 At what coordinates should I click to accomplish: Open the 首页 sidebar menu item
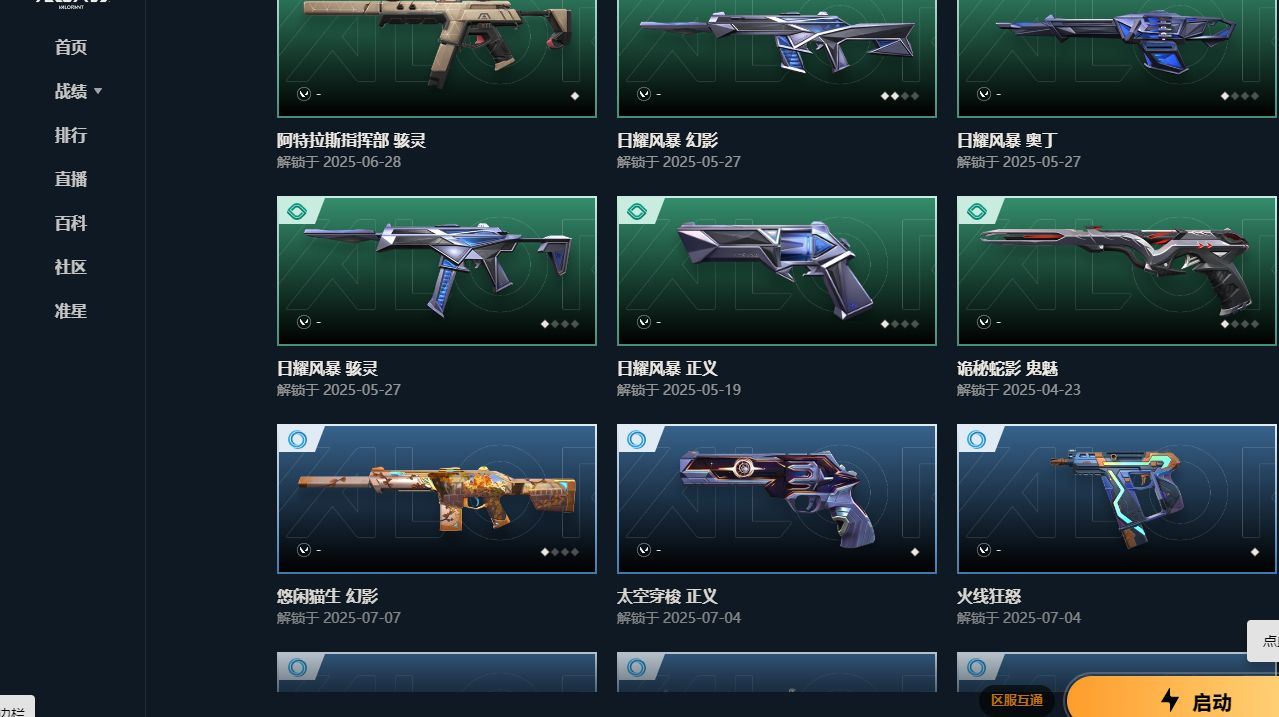(71, 47)
